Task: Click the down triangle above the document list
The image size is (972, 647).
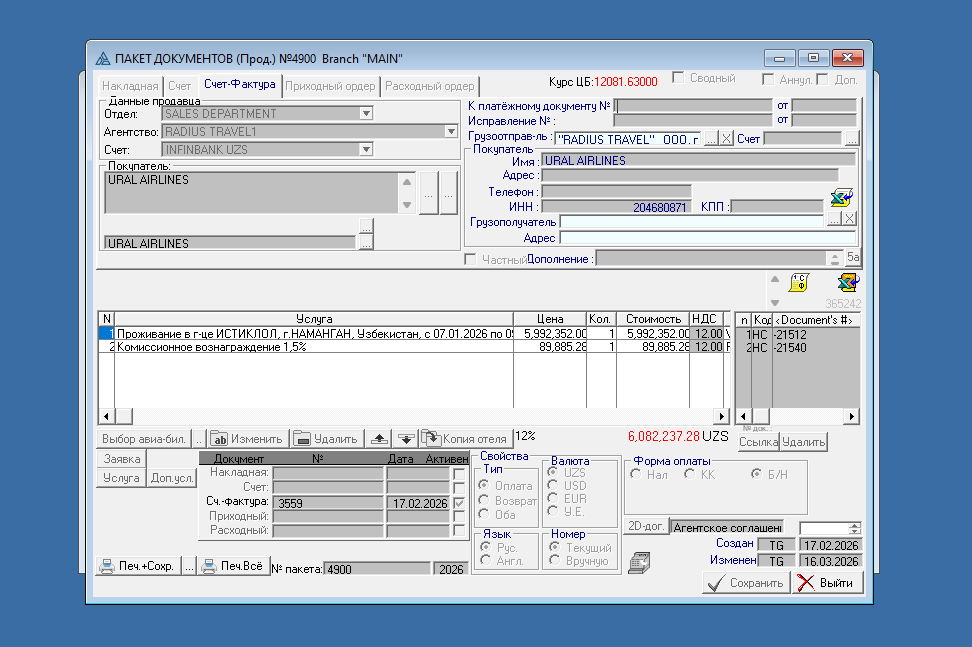Action: tap(775, 302)
